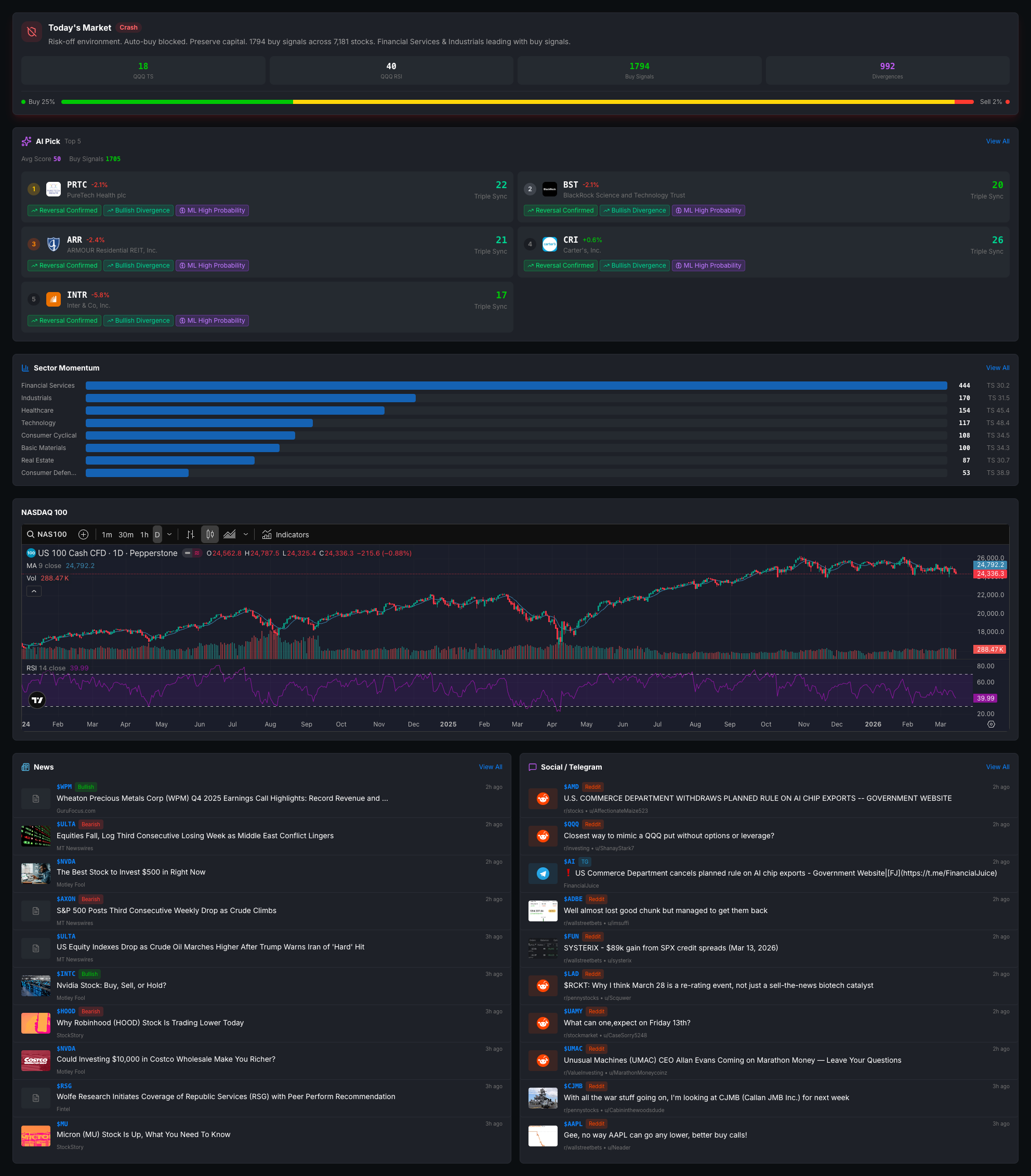Click View All in the AI Pick section

(x=997, y=141)
